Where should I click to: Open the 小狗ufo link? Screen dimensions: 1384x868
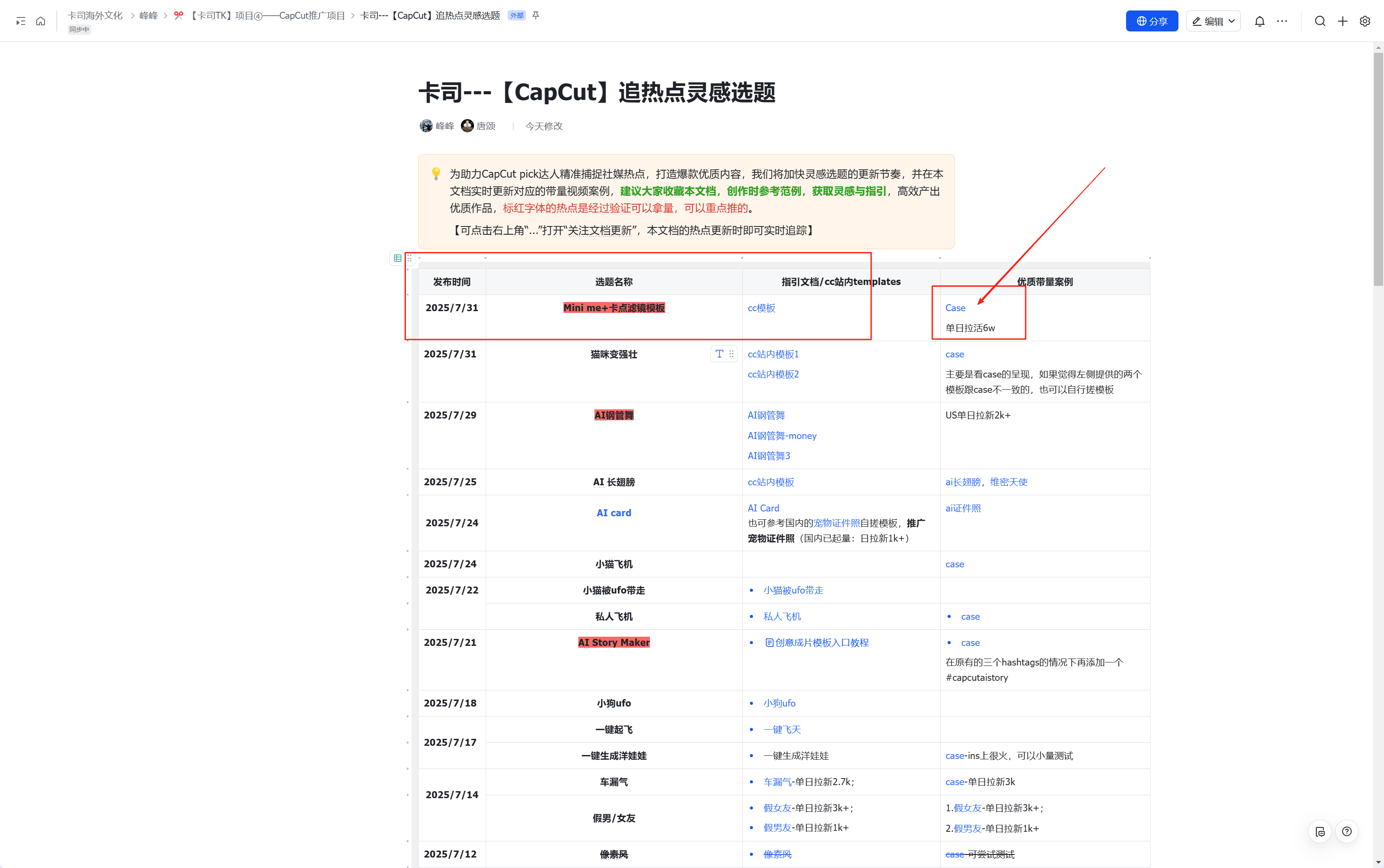click(x=779, y=703)
